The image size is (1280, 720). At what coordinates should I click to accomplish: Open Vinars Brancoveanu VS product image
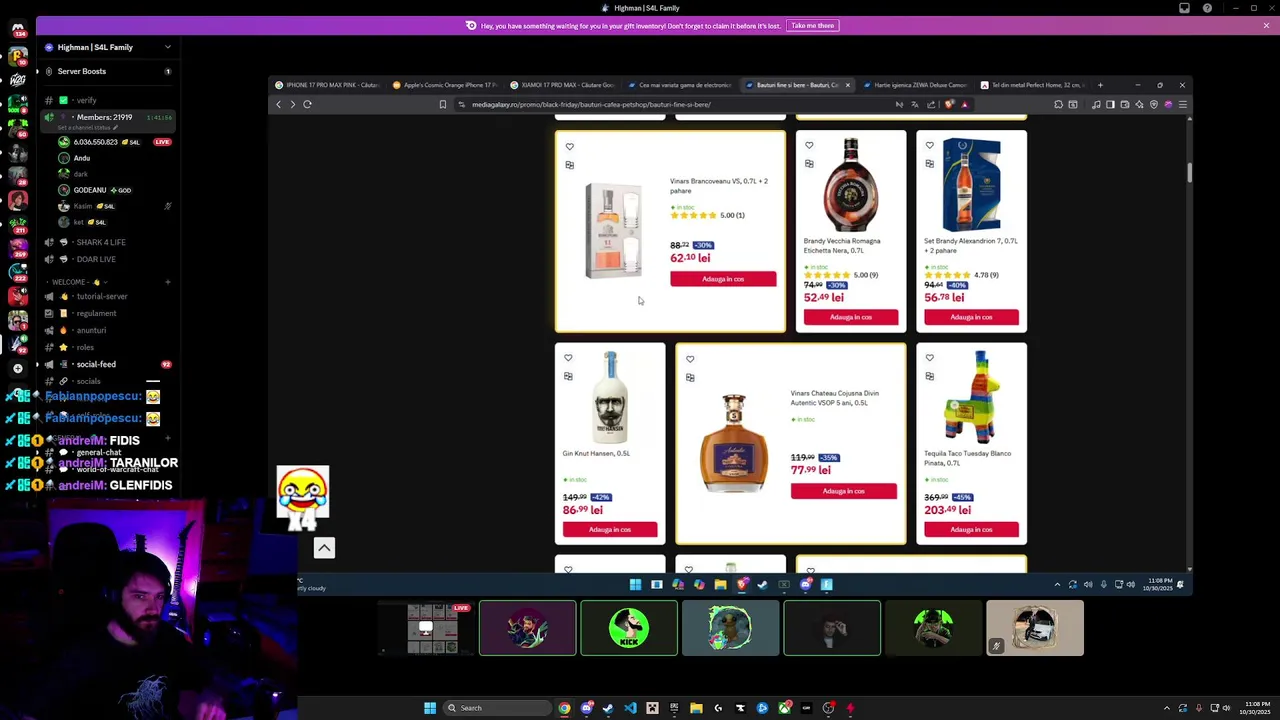[613, 230]
